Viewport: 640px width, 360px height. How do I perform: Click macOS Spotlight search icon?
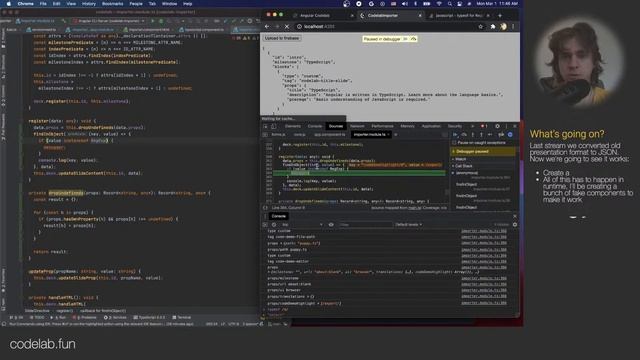click(x=449, y=4)
